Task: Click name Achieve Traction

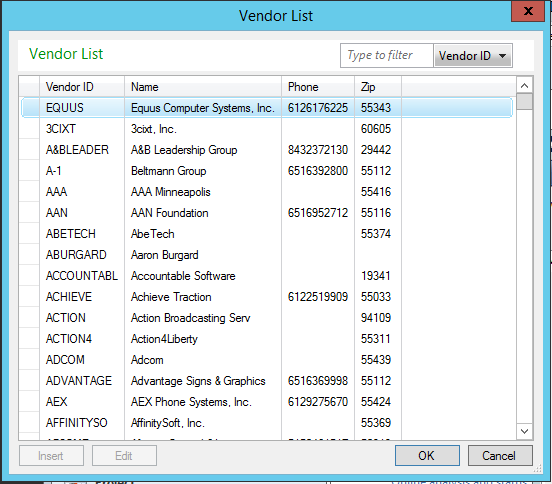Action: 171,297
